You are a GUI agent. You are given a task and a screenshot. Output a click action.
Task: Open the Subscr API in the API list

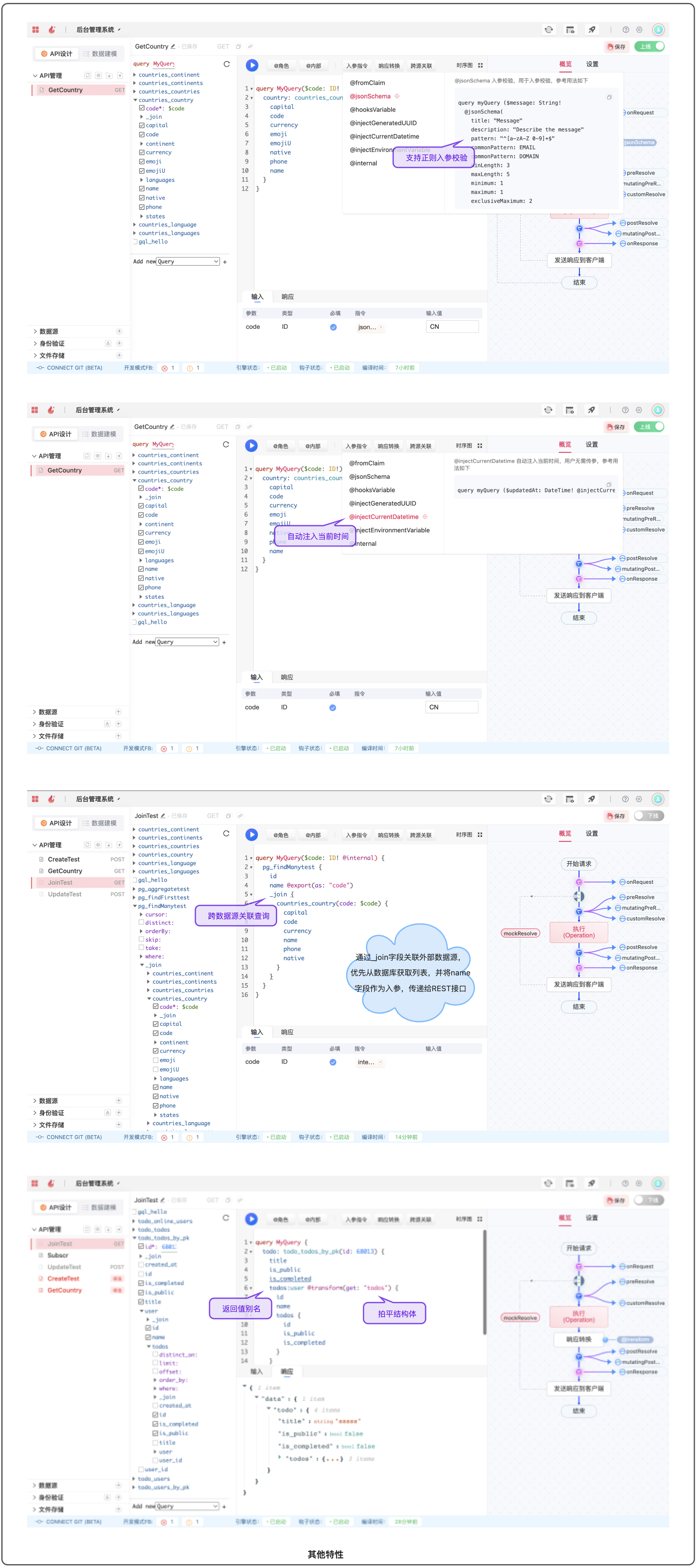[58, 1255]
